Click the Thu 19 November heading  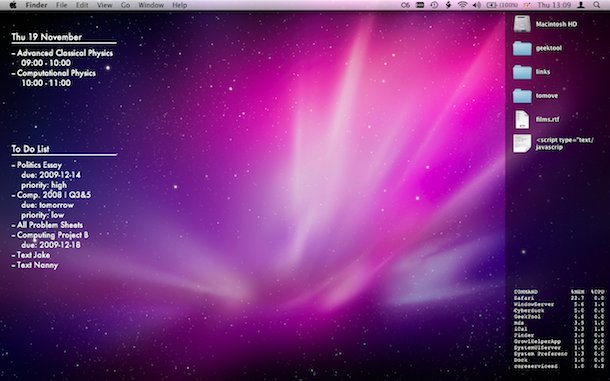point(47,37)
